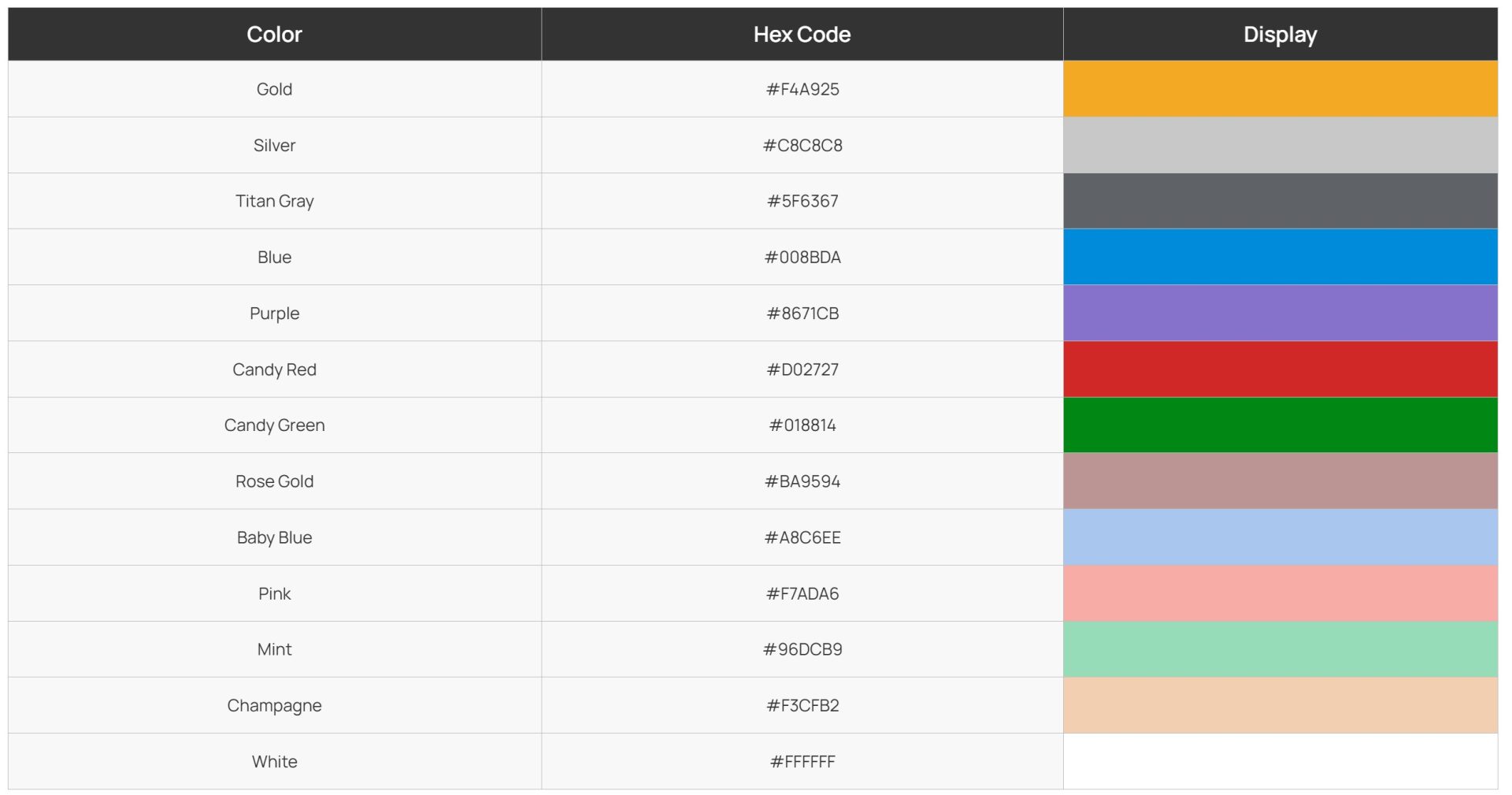Click the Display column header
The height and width of the screenshot is (795, 1512).
coord(1280,35)
